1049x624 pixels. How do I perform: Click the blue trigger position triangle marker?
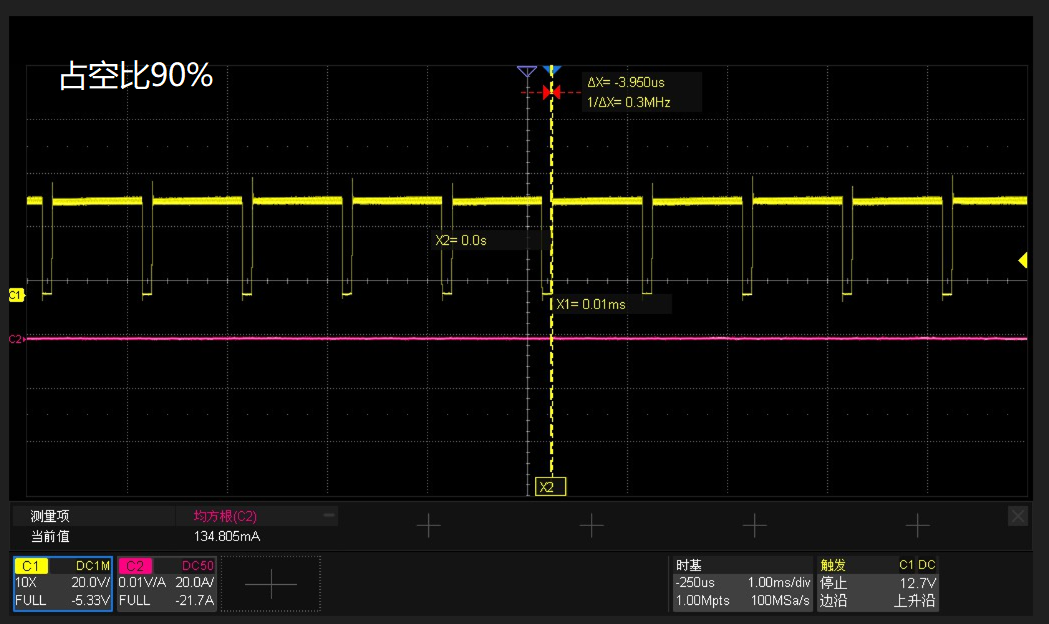point(552,70)
